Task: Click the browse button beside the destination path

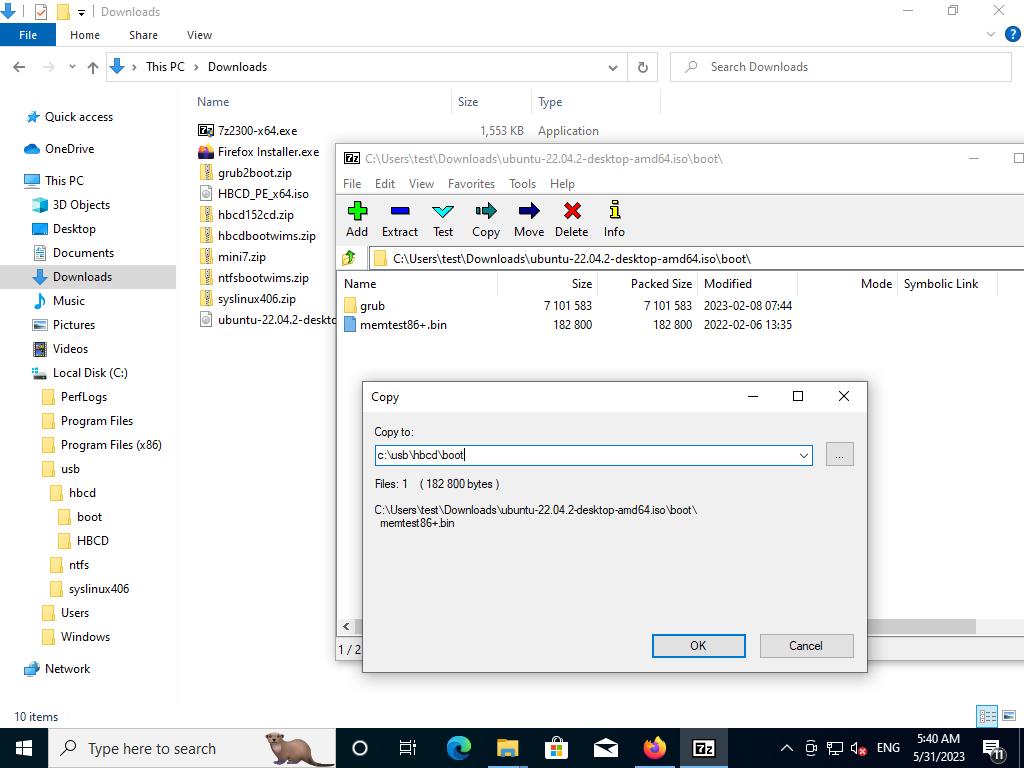Action: 839,455
